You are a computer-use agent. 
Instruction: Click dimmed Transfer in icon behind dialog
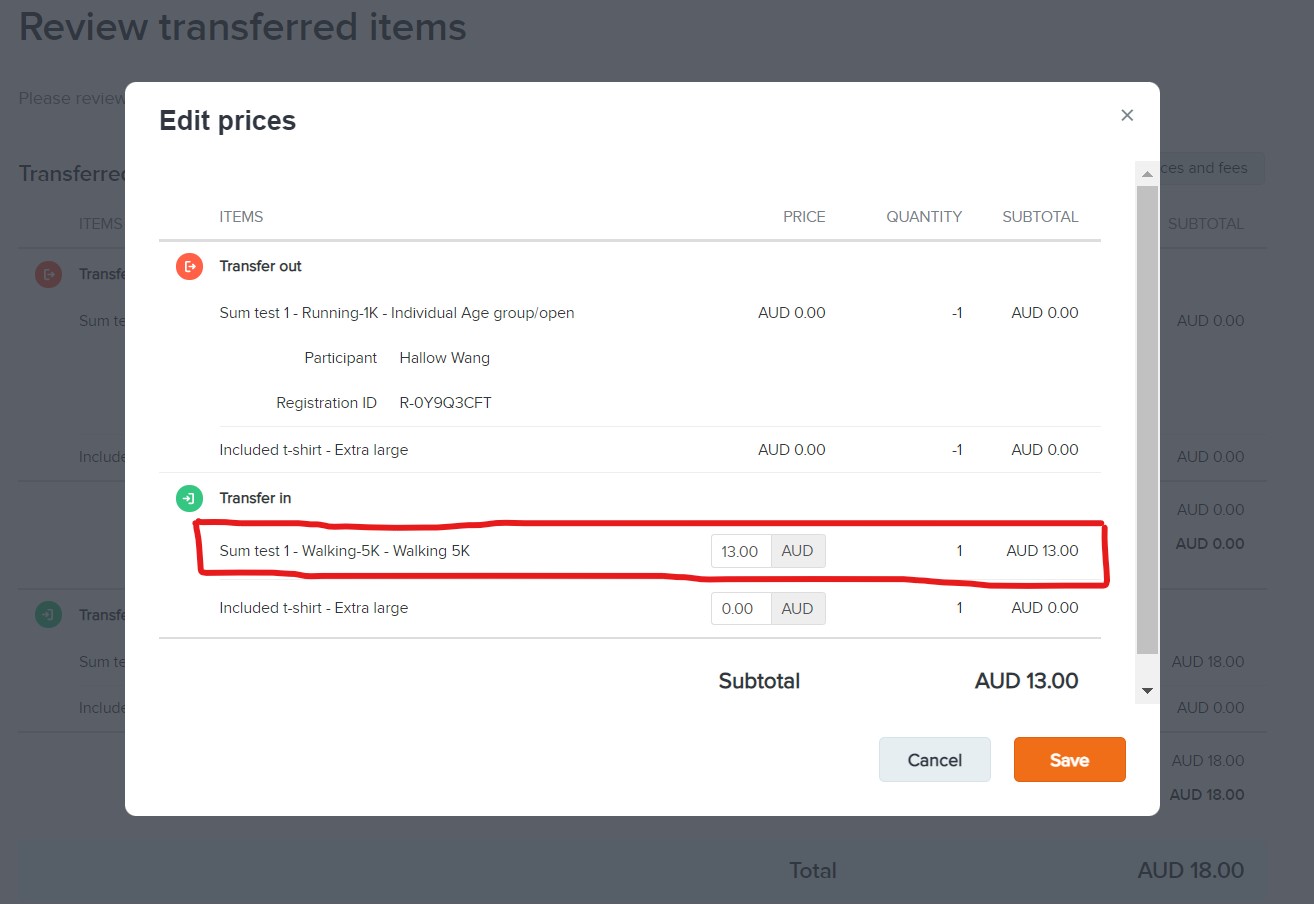[x=49, y=614]
